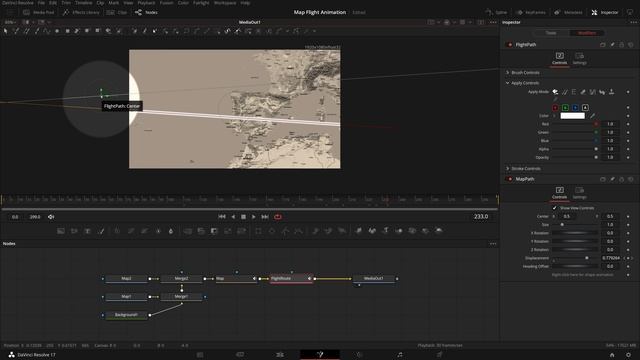The height and width of the screenshot is (360, 640).
Task: Adjust the Opacity slider handle
Action: [596, 157]
